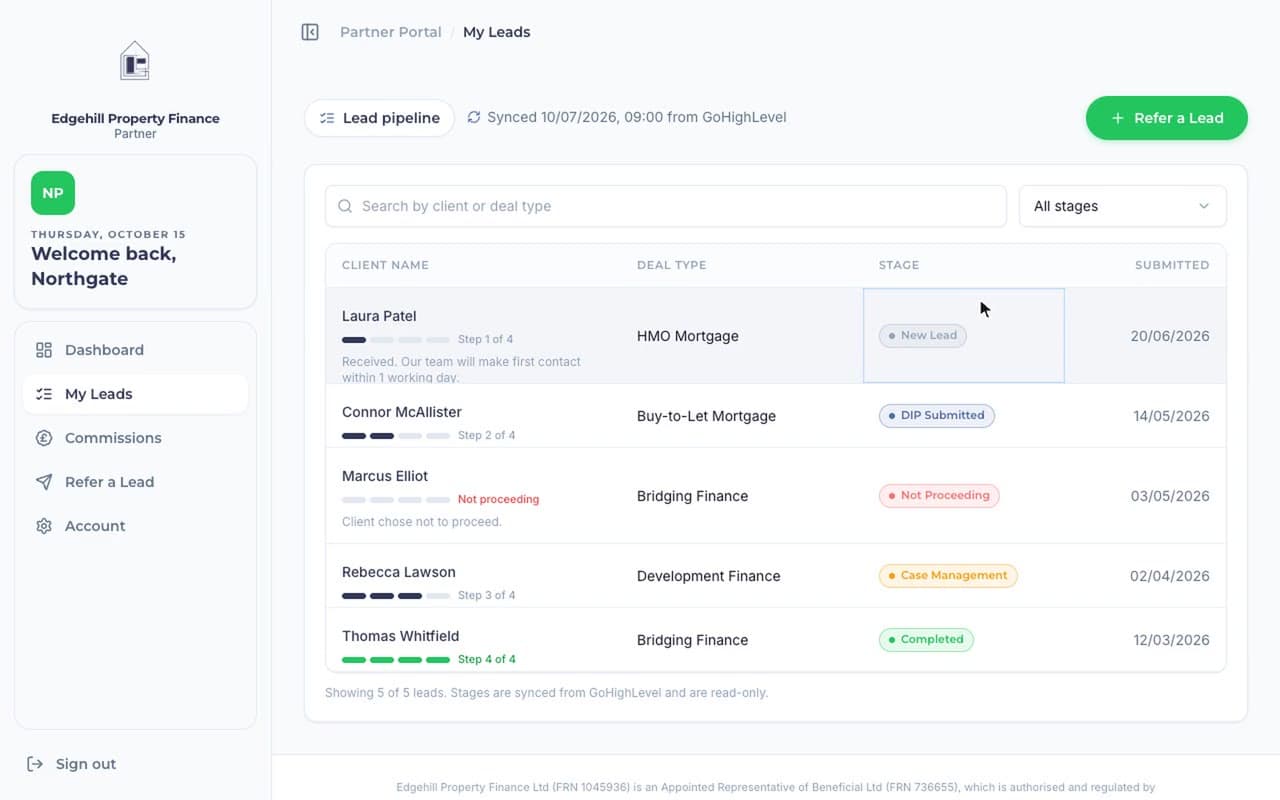The width and height of the screenshot is (1280, 800).
Task: Click Development Finance deal type cell
Action: [709, 576]
